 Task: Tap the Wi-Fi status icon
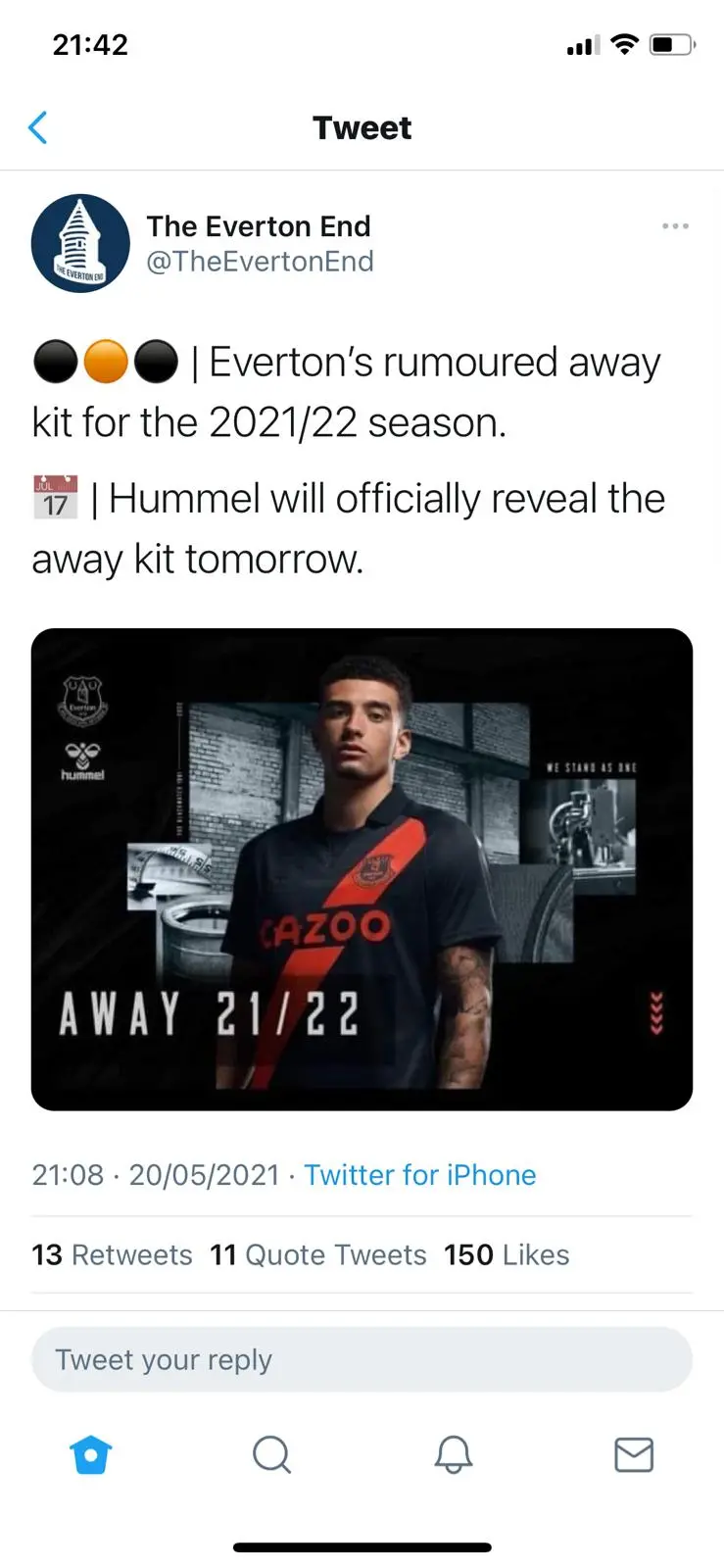[x=624, y=44]
